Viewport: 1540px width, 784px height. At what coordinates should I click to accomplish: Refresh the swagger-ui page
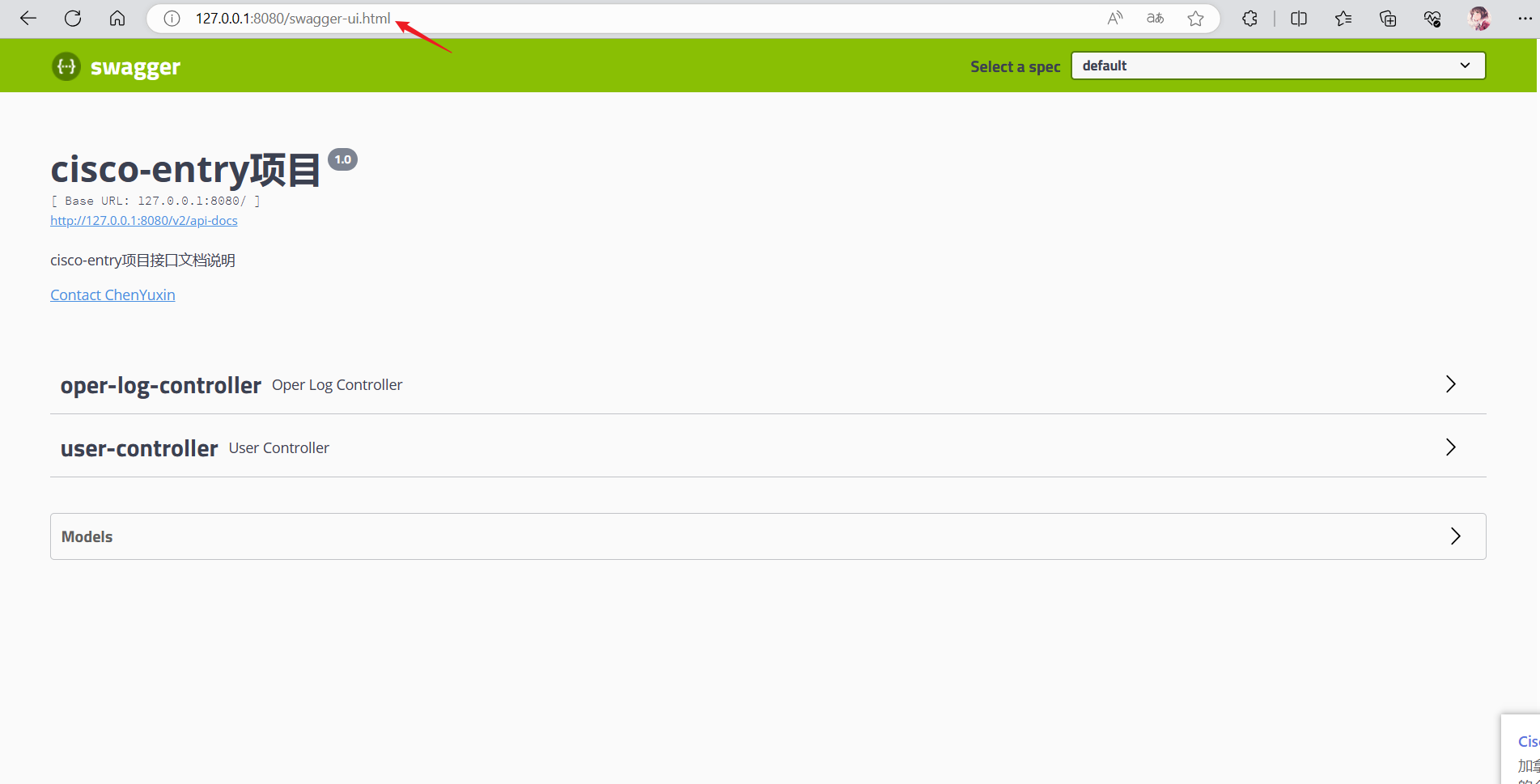coord(73,18)
